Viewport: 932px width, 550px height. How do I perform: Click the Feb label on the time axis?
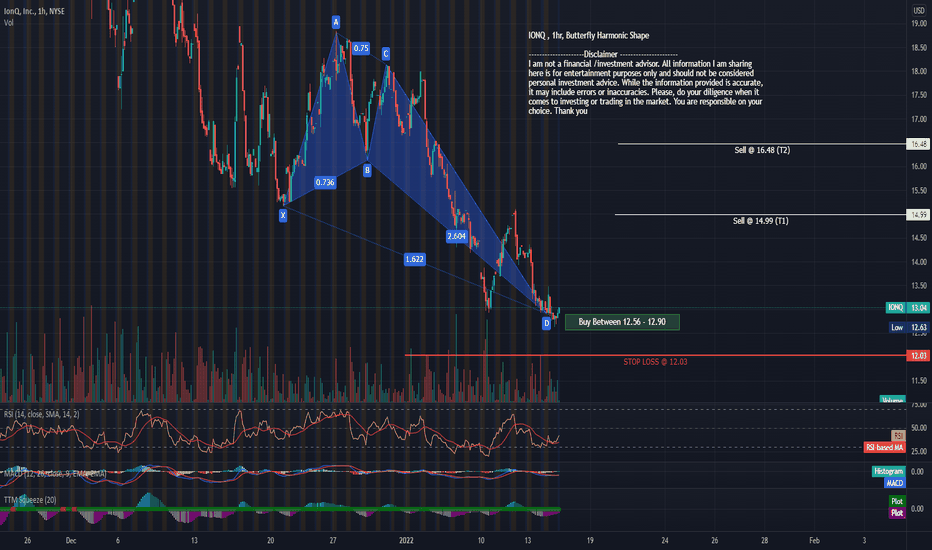pyautogui.click(x=814, y=540)
